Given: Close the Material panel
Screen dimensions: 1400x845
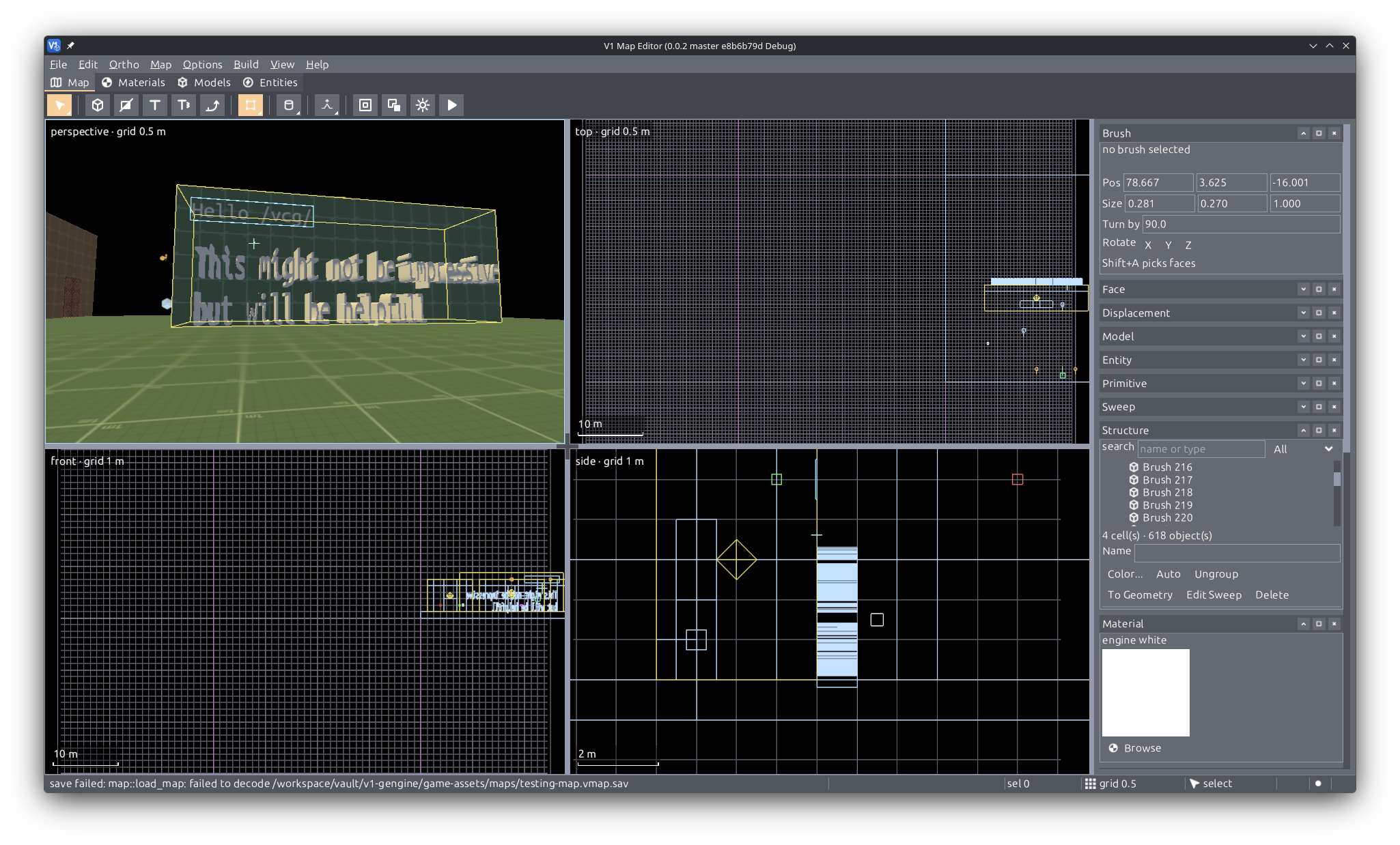Looking at the screenshot, I should (1334, 624).
